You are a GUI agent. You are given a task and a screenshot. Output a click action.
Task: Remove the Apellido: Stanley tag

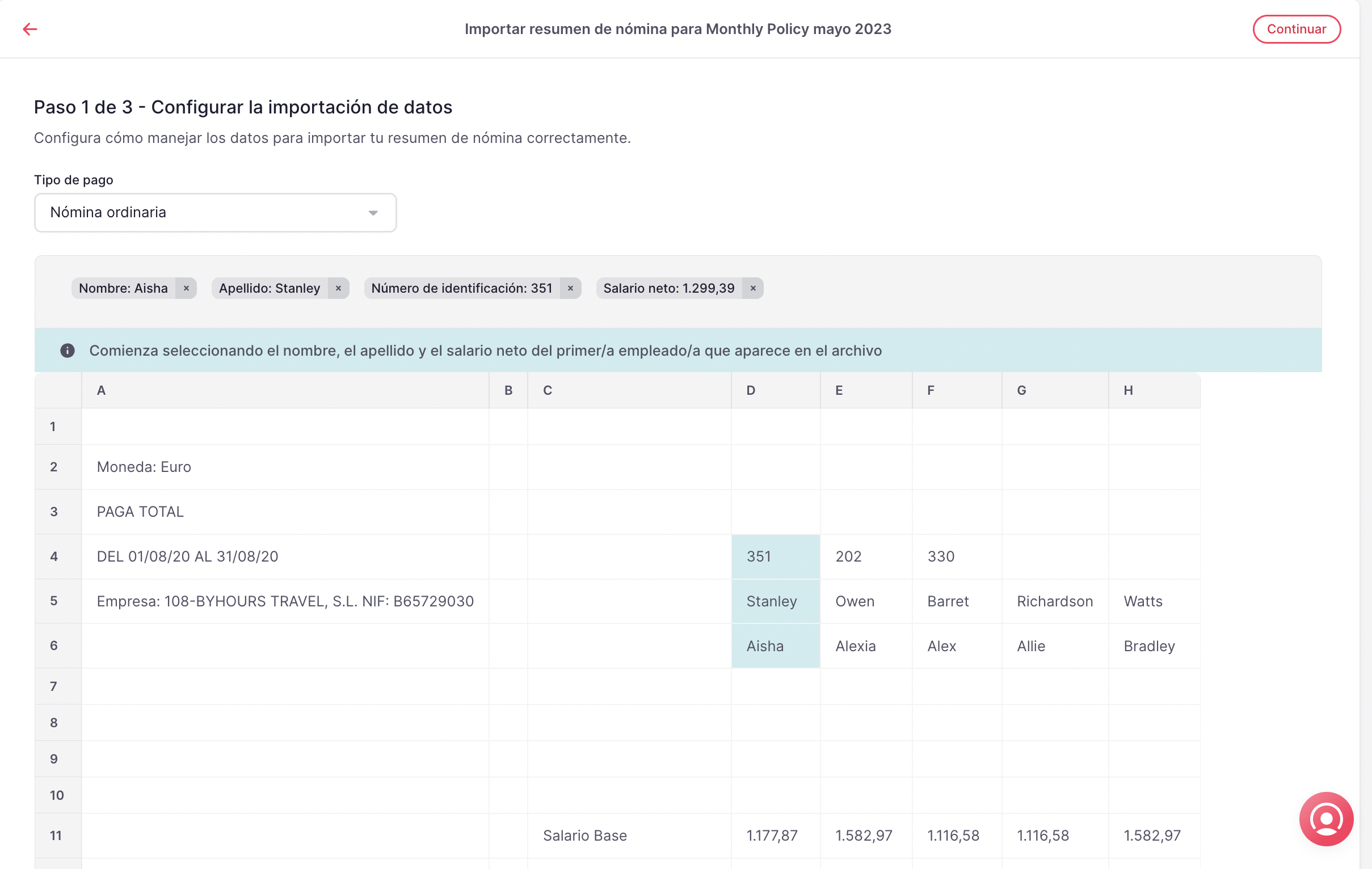(338, 288)
